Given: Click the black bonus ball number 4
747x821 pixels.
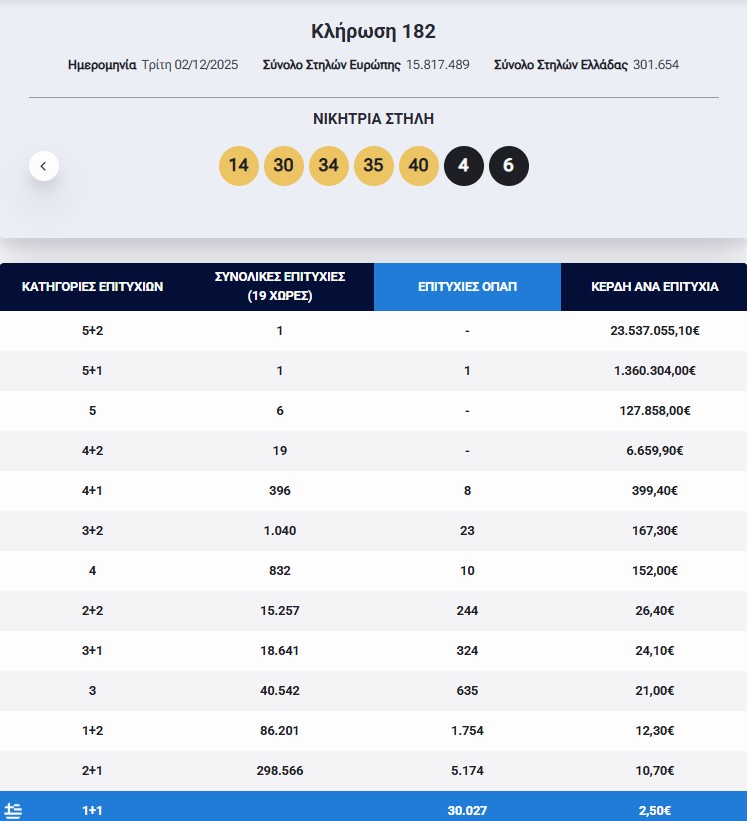Looking at the screenshot, I should (x=463, y=166).
